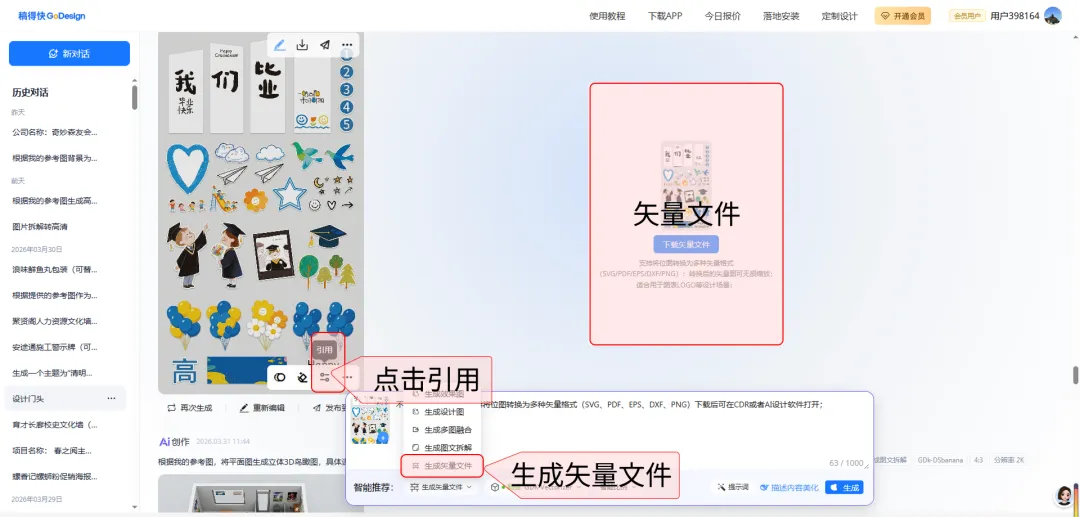
Task: Click the eraser icon on the image toolbar
Action: (302, 377)
